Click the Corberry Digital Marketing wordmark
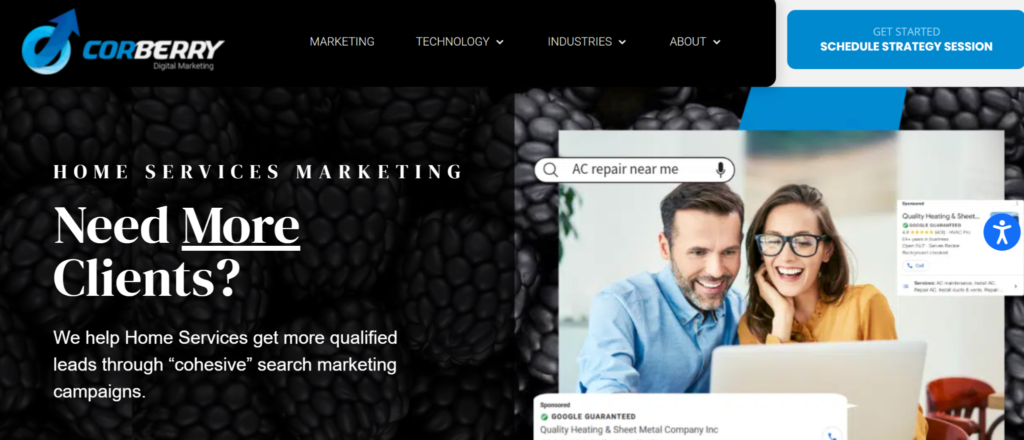 point(153,52)
